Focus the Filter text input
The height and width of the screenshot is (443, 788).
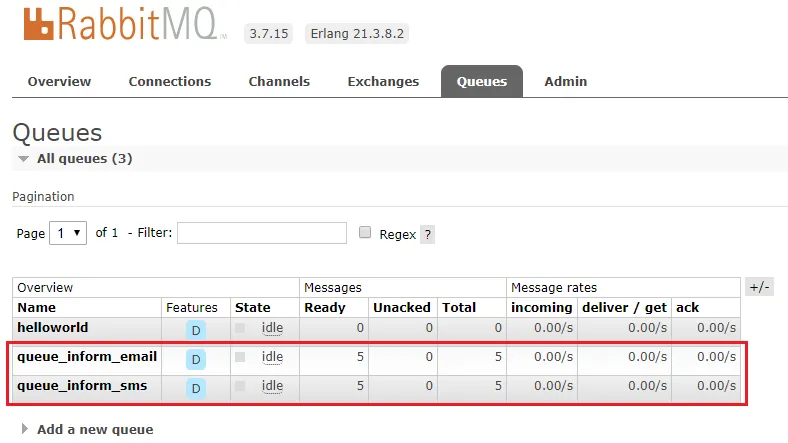(262, 233)
